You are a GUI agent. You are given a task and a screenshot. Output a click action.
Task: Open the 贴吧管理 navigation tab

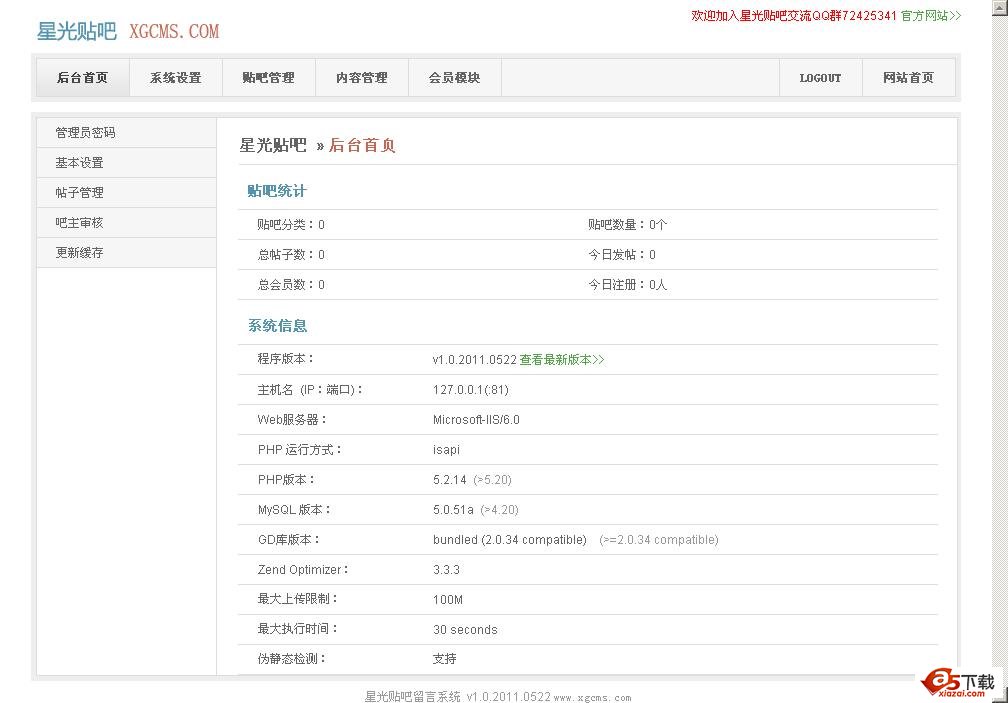tap(268, 78)
